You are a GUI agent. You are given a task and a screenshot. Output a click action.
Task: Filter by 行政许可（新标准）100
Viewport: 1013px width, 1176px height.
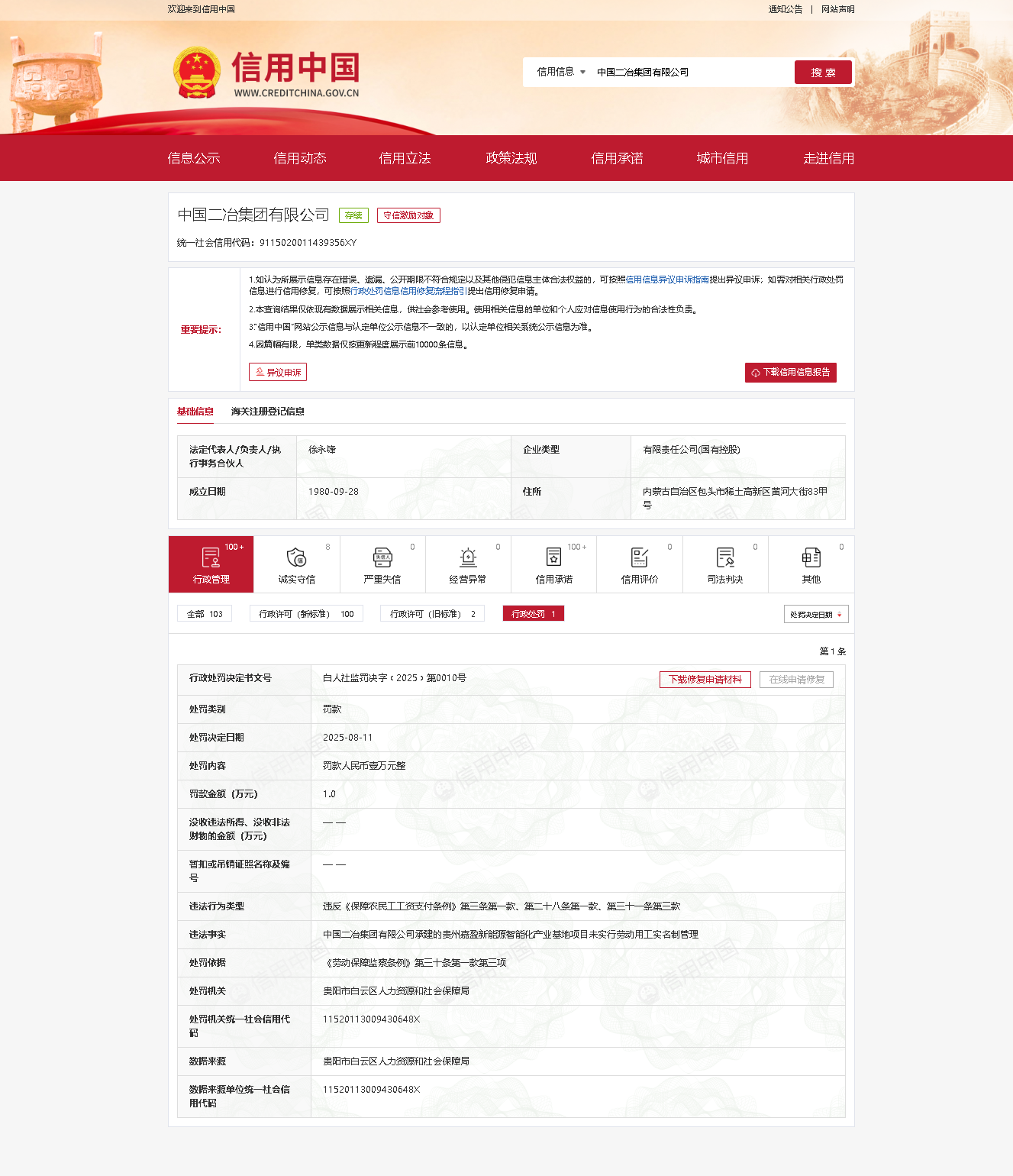(306, 614)
